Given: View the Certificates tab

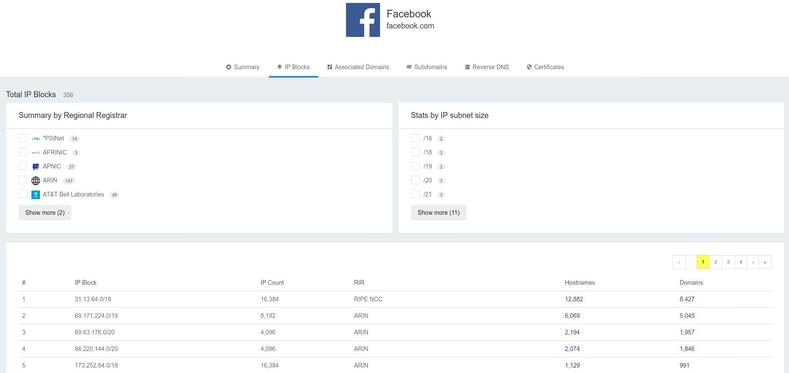Looking at the screenshot, I should 545,67.
